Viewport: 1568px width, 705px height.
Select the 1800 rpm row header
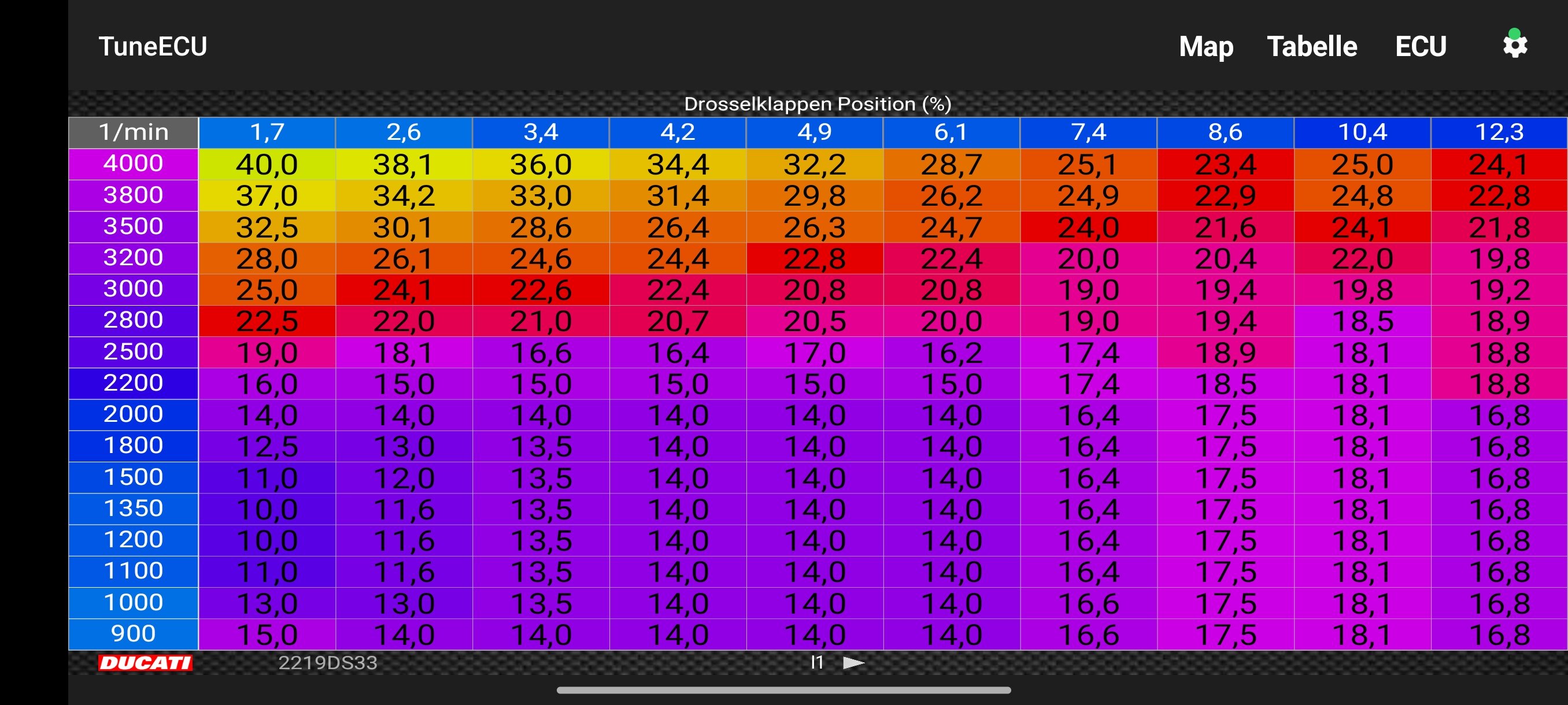pos(134,446)
